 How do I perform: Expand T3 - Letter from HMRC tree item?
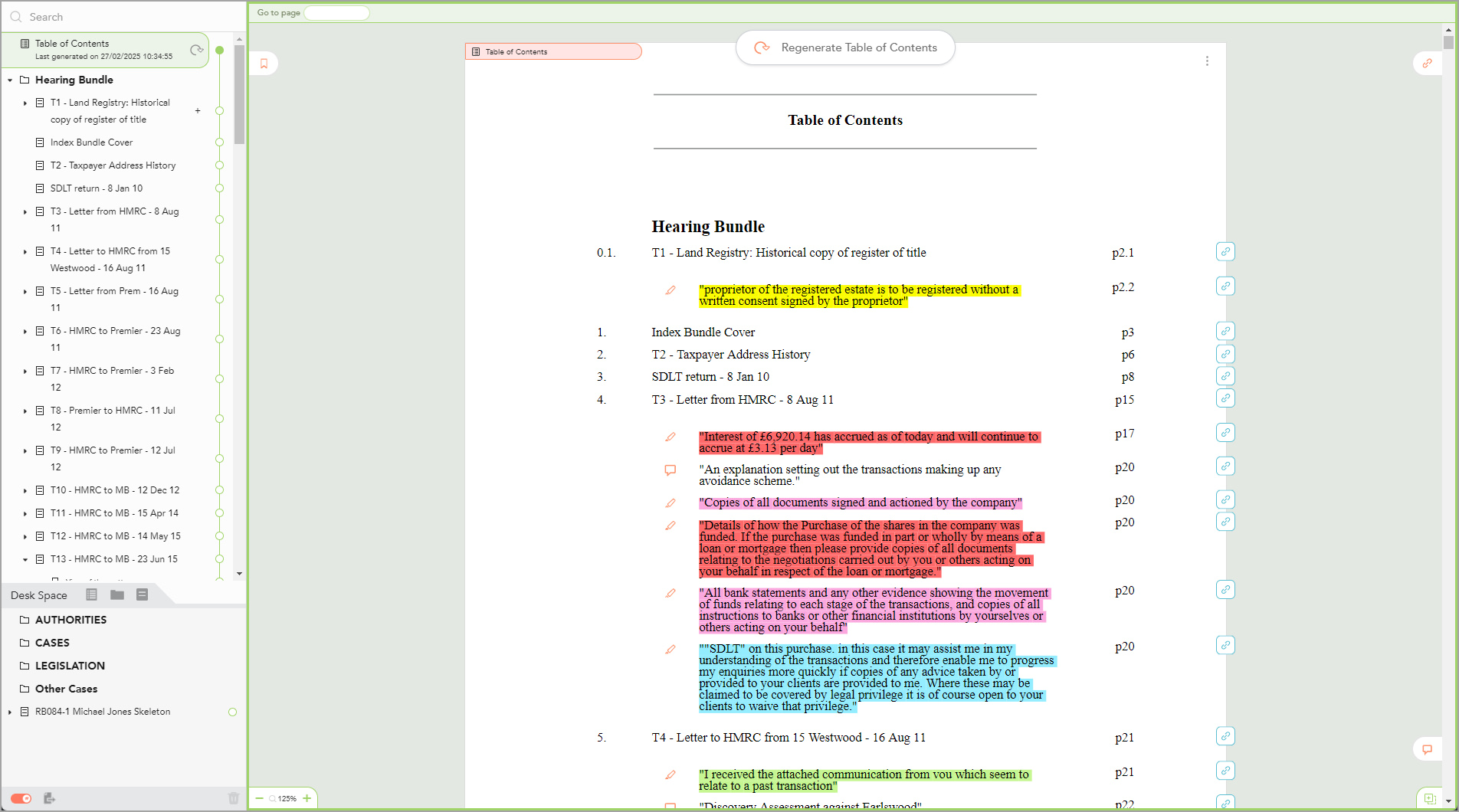click(x=25, y=211)
